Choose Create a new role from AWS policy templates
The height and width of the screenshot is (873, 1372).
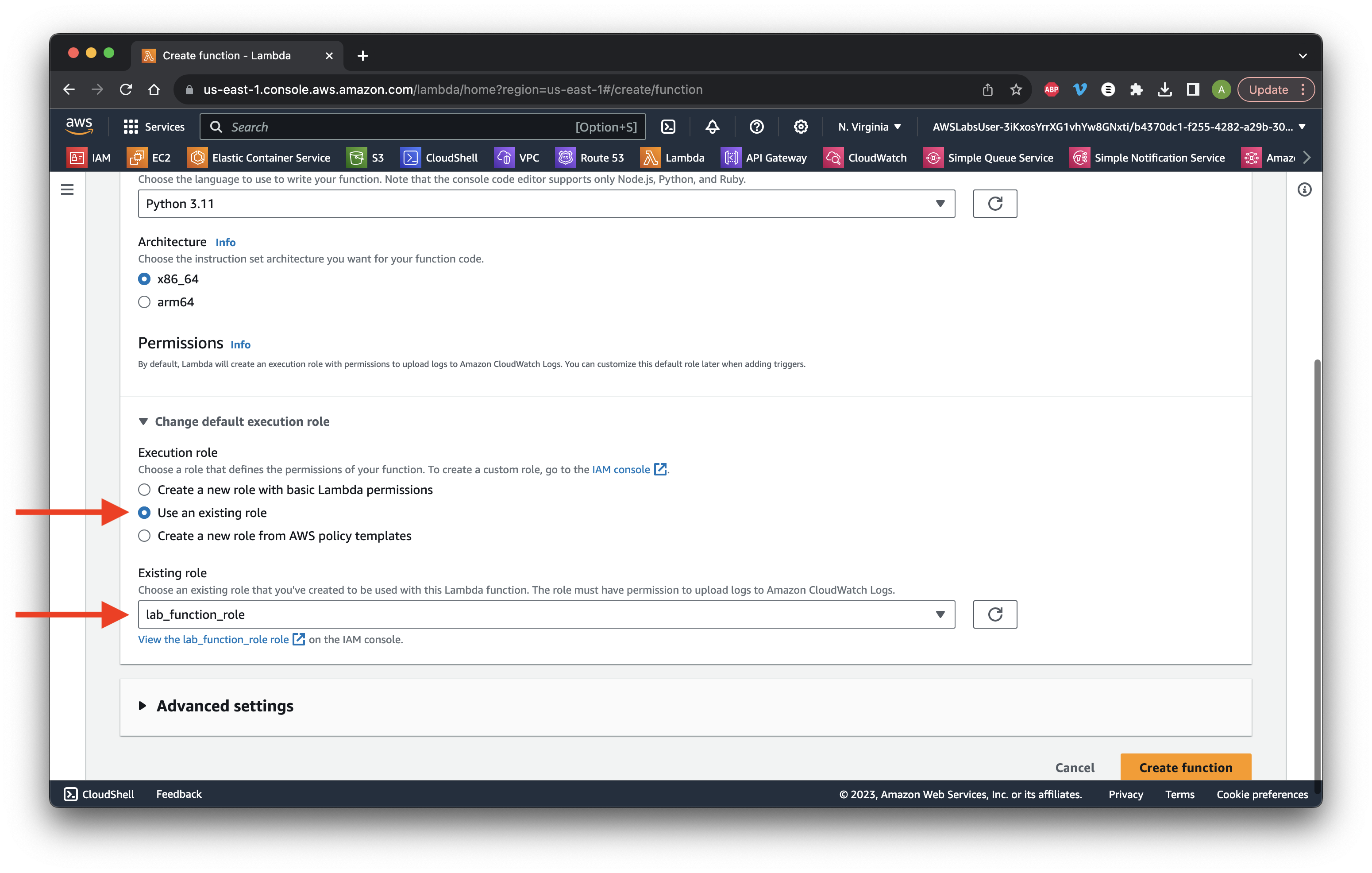tap(144, 536)
